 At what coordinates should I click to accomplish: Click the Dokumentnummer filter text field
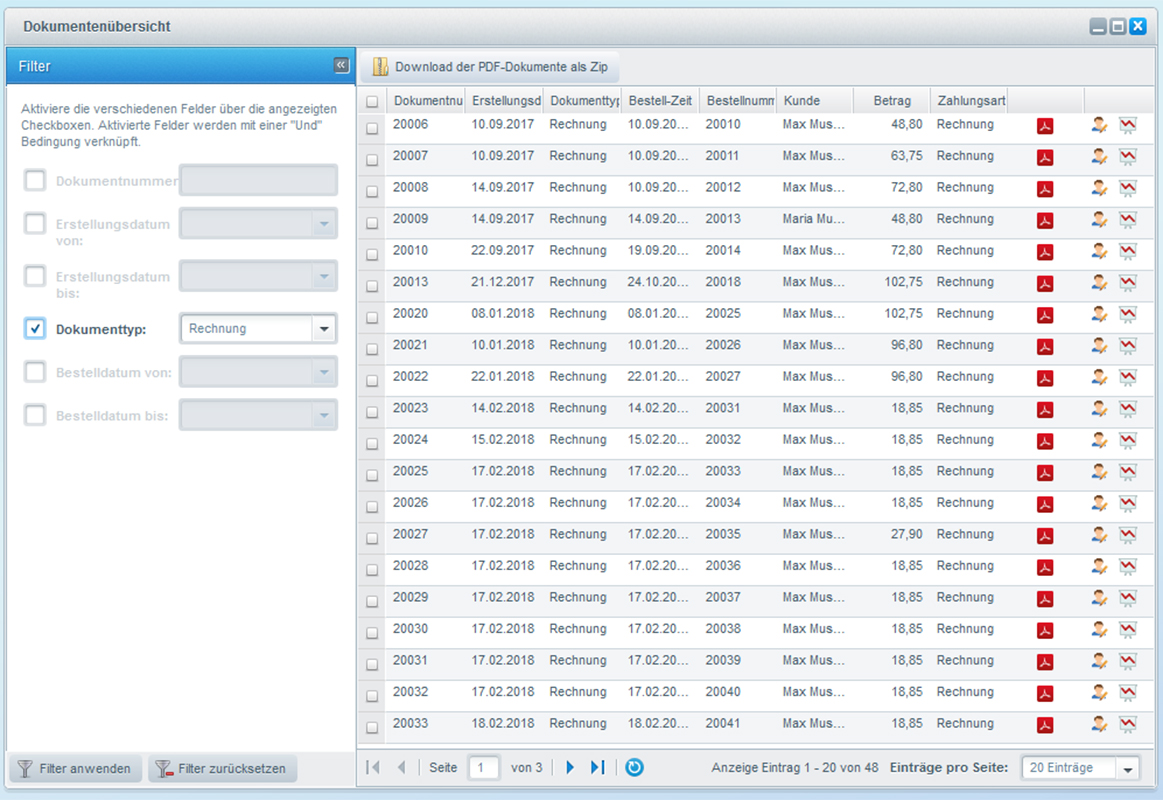pyautogui.click(x=258, y=180)
